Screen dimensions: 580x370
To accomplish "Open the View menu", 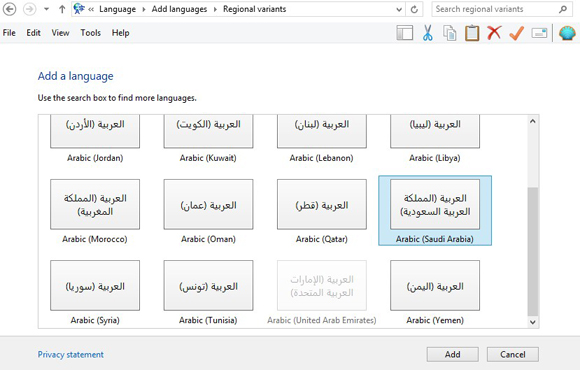I will tap(60, 33).
